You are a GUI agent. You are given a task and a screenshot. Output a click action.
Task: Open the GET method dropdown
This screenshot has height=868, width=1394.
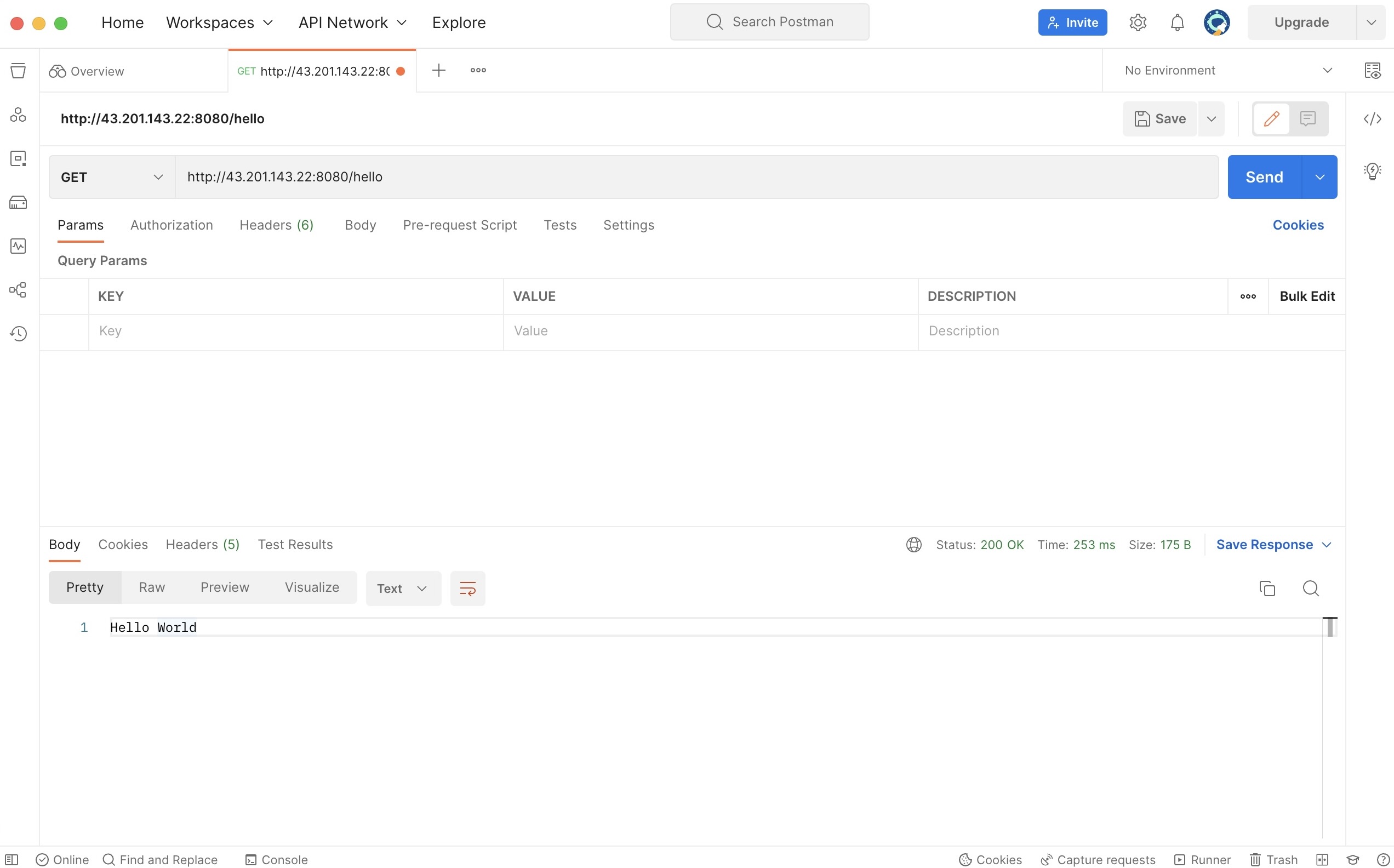(x=111, y=177)
